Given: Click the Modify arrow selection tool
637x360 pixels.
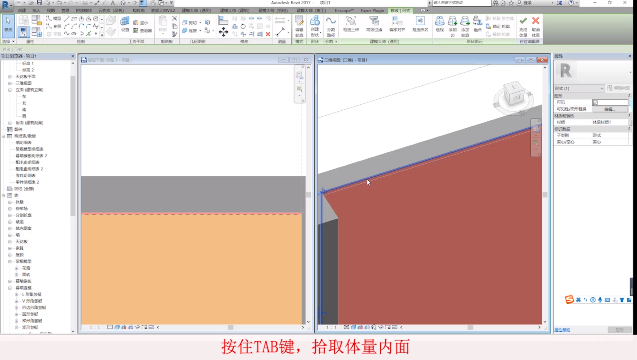Looking at the screenshot, I should 8,24.
